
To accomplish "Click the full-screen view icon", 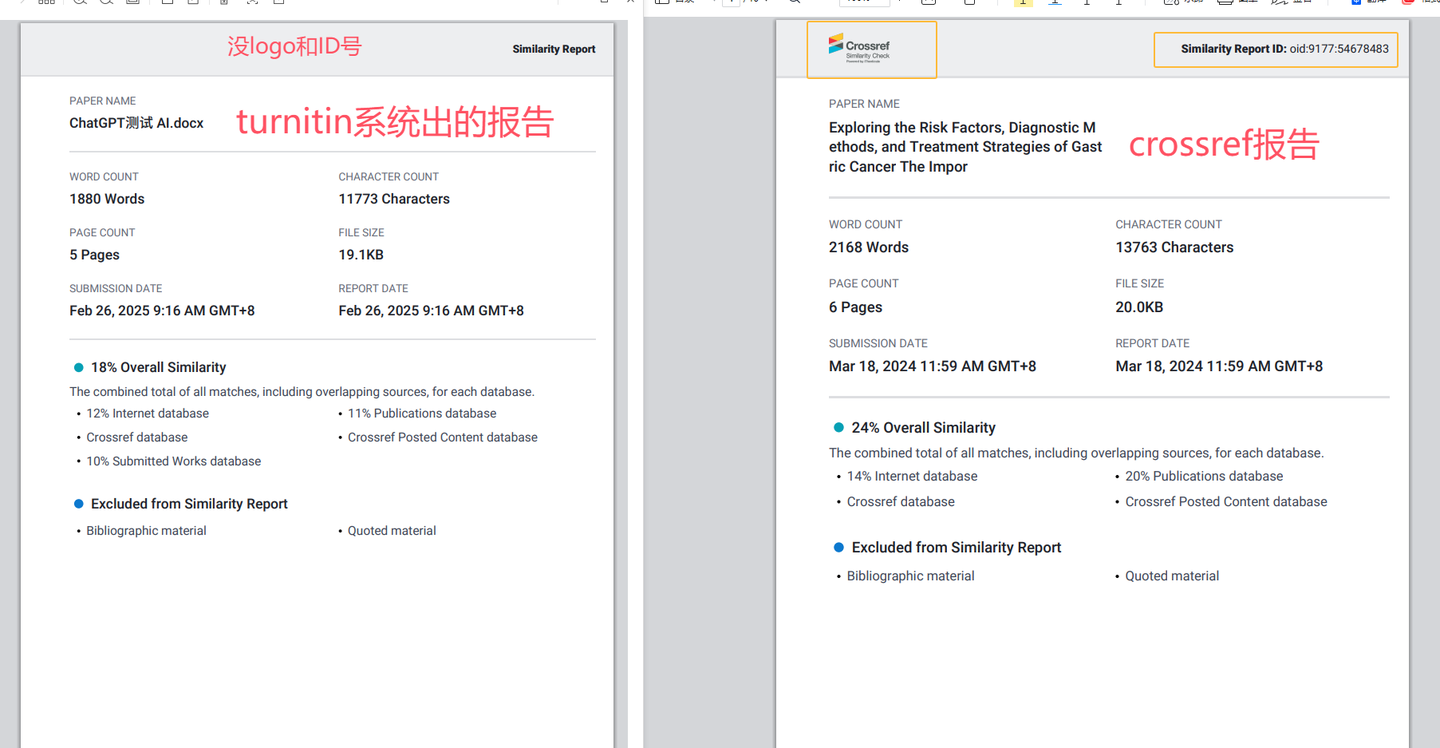I will pyautogui.click(x=254, y=4).
